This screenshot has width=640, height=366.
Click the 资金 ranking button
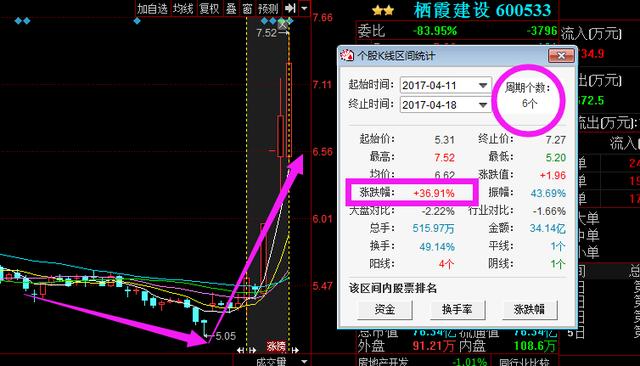tap(385, 310)
